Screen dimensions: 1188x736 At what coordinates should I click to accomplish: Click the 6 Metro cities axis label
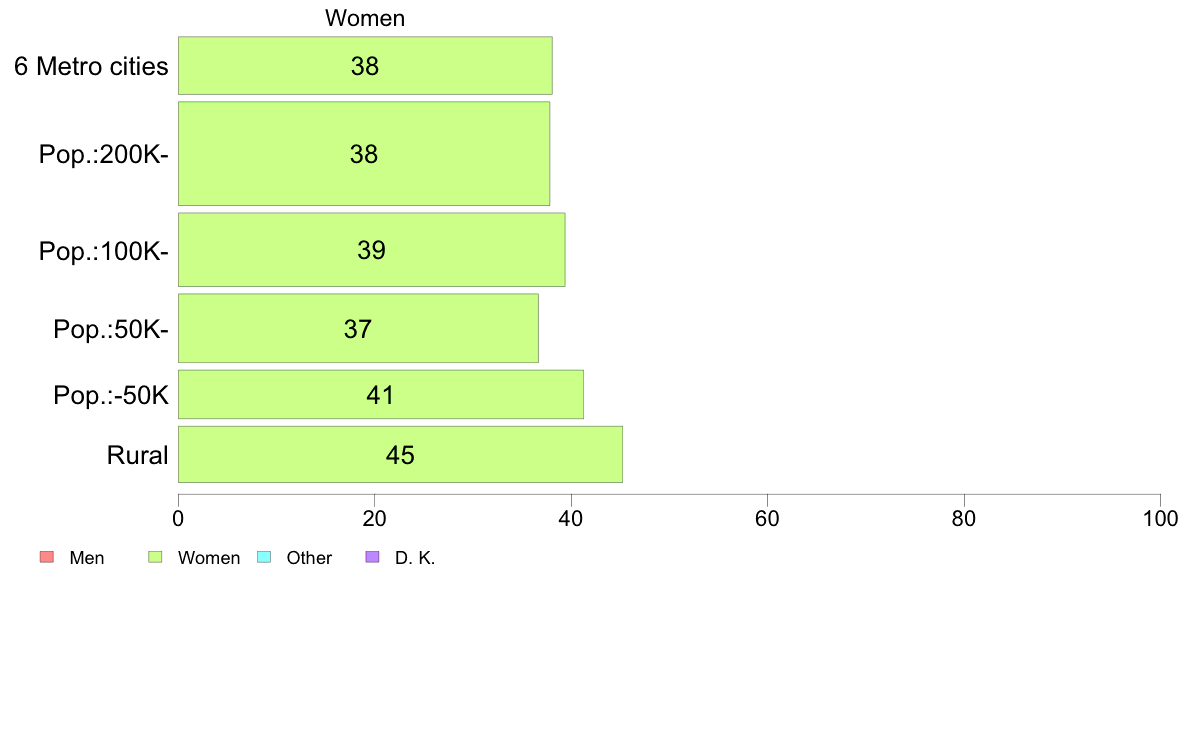91,67
